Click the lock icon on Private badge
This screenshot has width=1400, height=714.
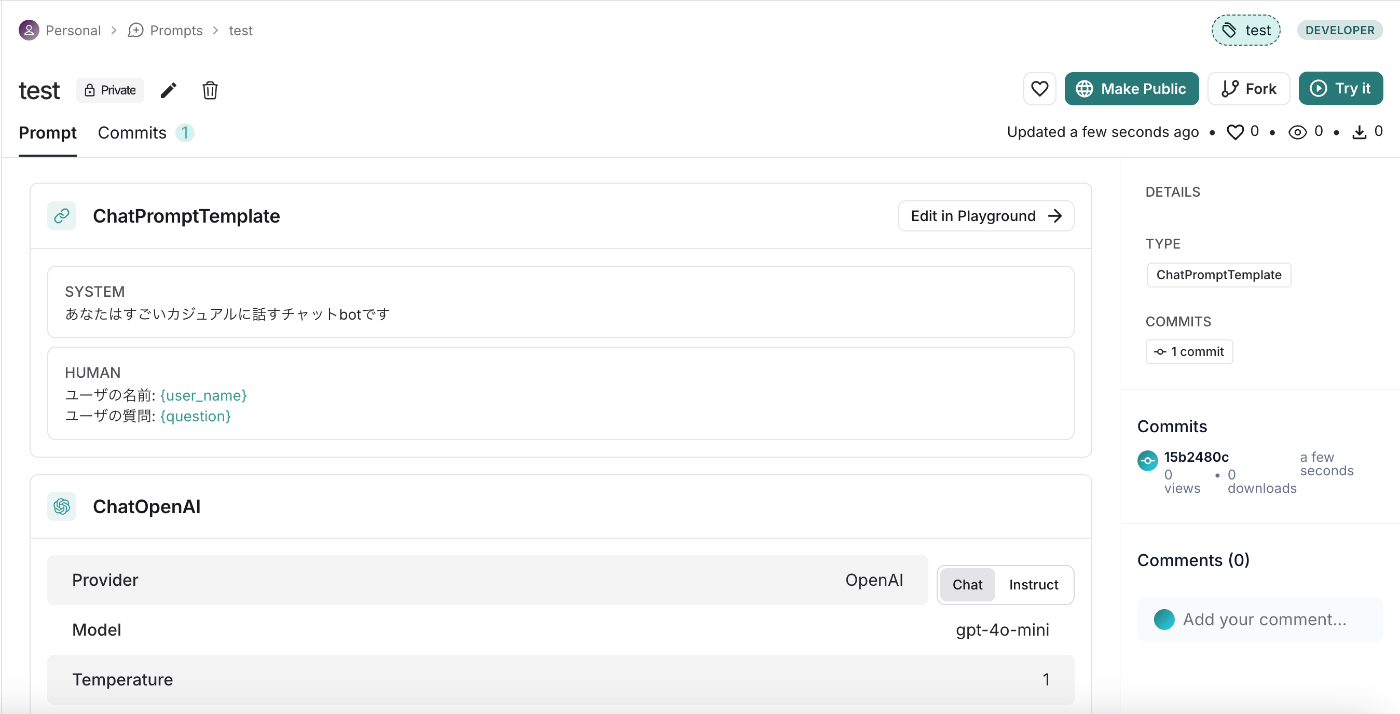tap(90, 90)
